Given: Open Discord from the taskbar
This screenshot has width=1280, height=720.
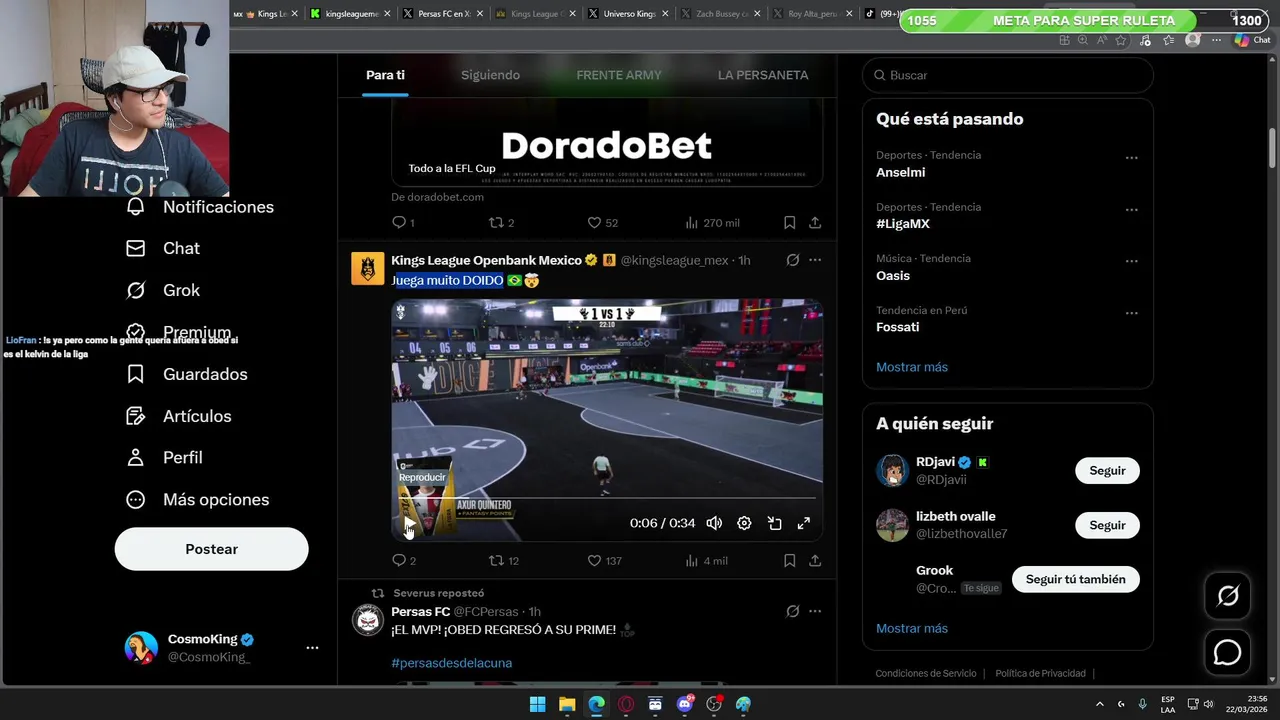Looking at the screenshot, I should (x=685, y=704).
